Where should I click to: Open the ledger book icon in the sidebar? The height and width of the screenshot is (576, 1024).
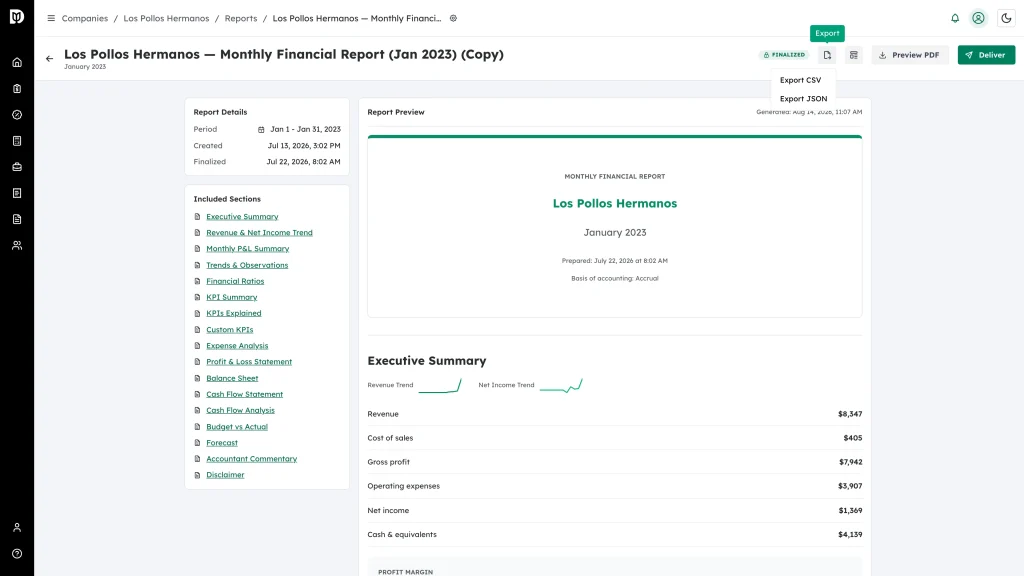coord(17,141)
